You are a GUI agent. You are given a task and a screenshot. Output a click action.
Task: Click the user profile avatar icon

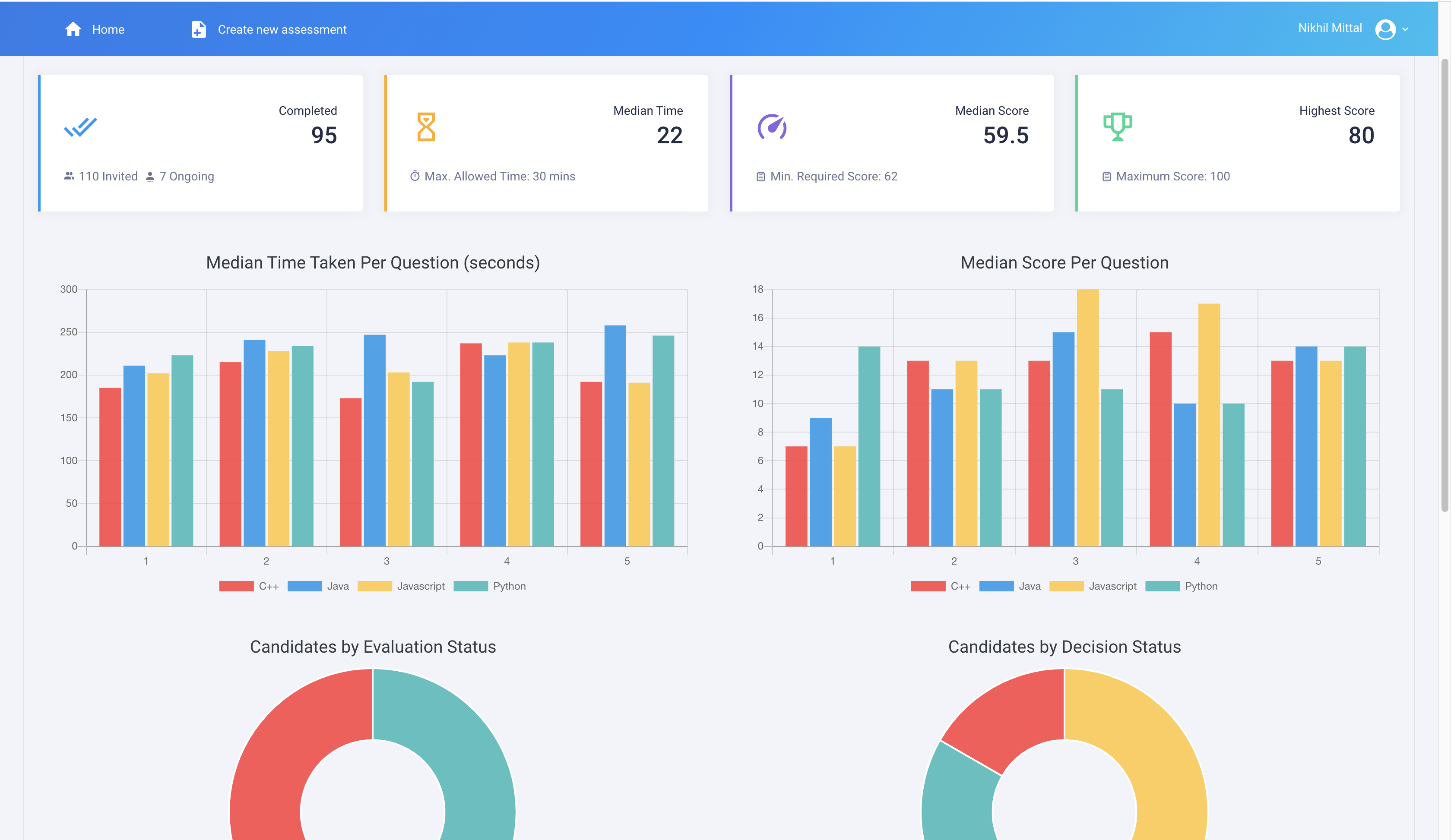pyautogui.click(x=1385, y=29)
